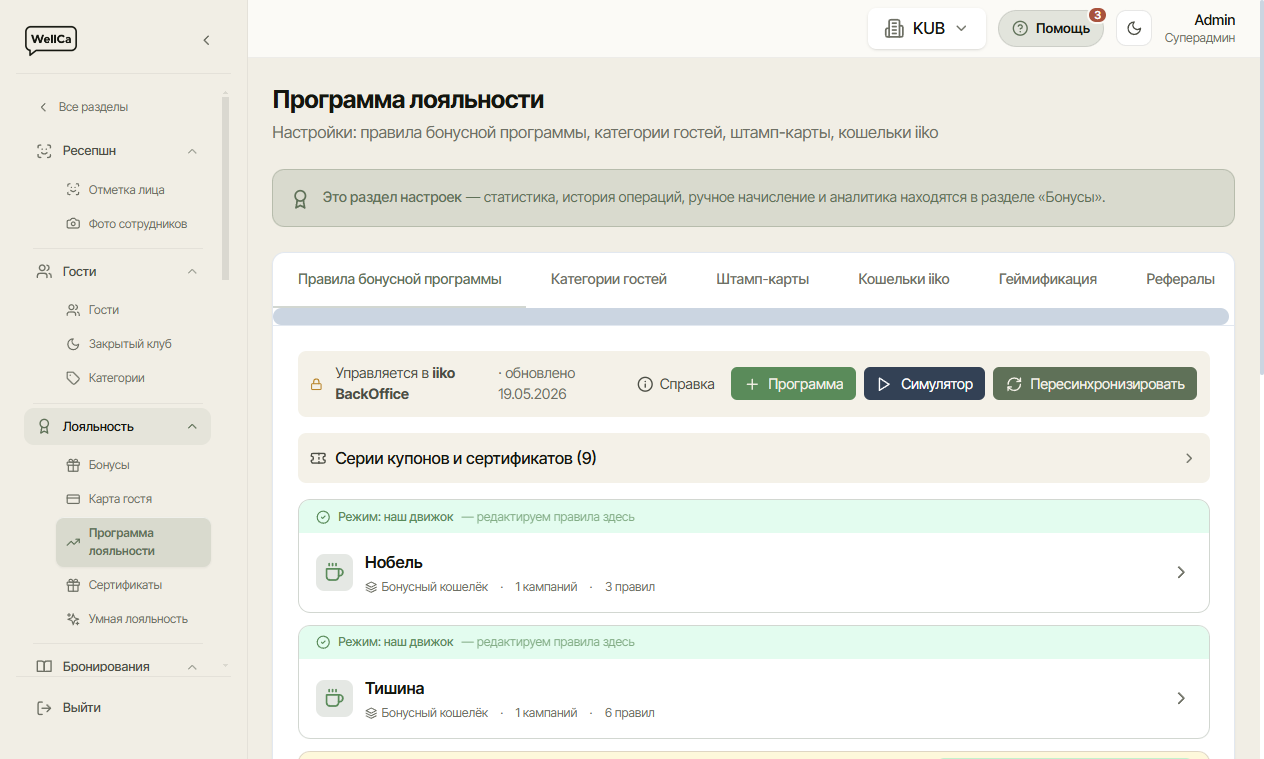This screenshot has height=759, width=1264.
Task: Click the book icon beside Бронирования
Action: point(44,667)
